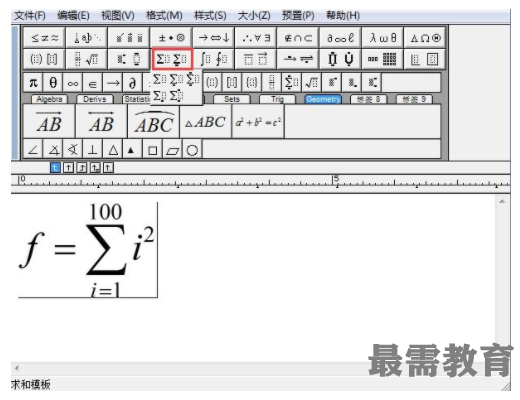The width and height of the screenshot is (520, 400).
Task: Open the labeled arrow templates palette
Action: (298, 59)
